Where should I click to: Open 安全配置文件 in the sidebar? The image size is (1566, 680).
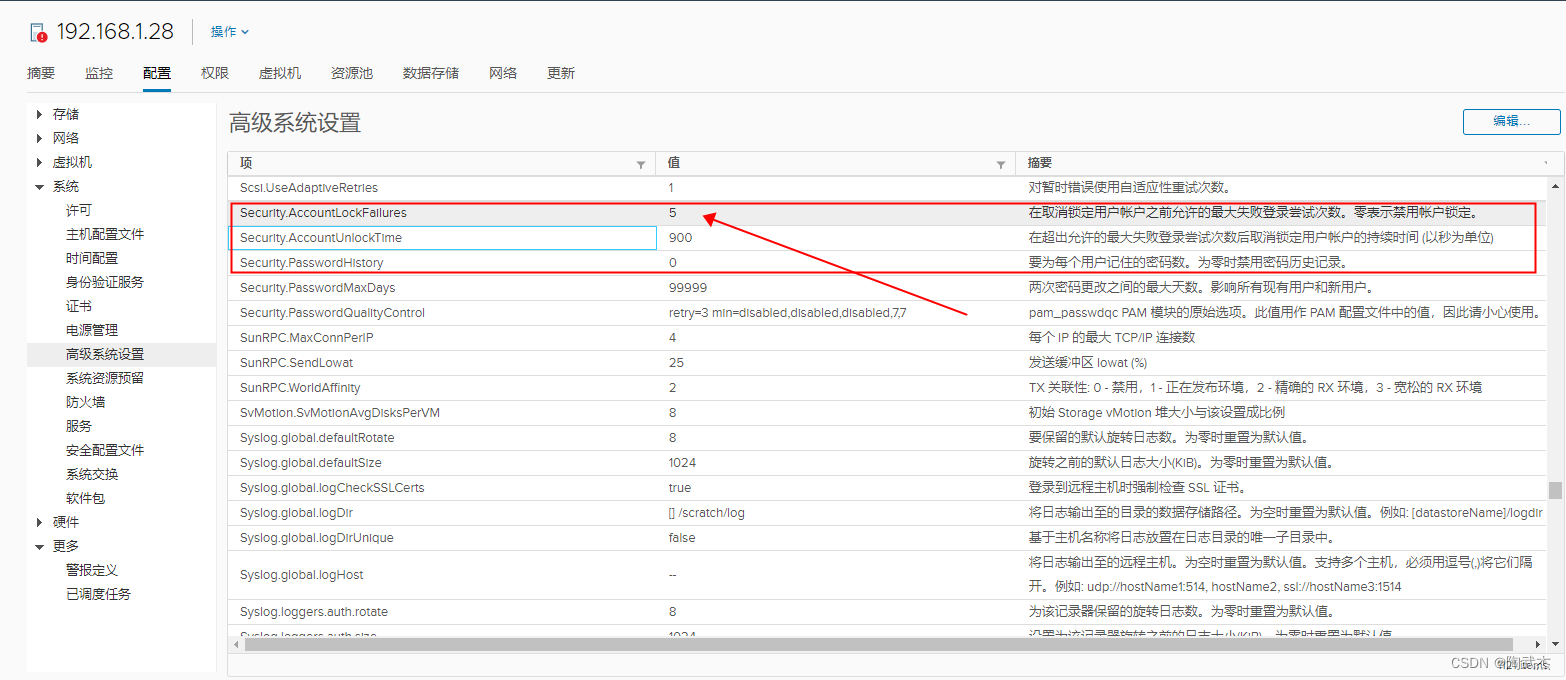click(105, 450)
